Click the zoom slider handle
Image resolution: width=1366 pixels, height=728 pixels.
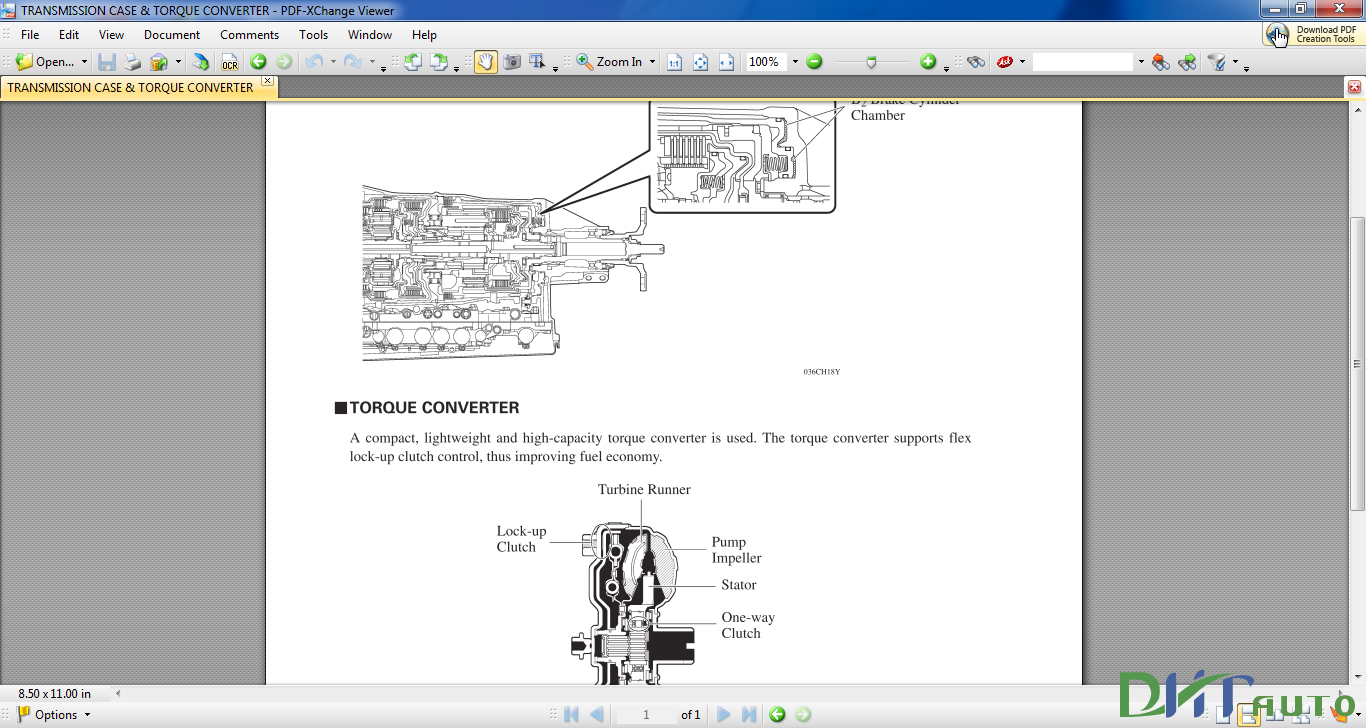pyautogui.click(x=871, y=62)
